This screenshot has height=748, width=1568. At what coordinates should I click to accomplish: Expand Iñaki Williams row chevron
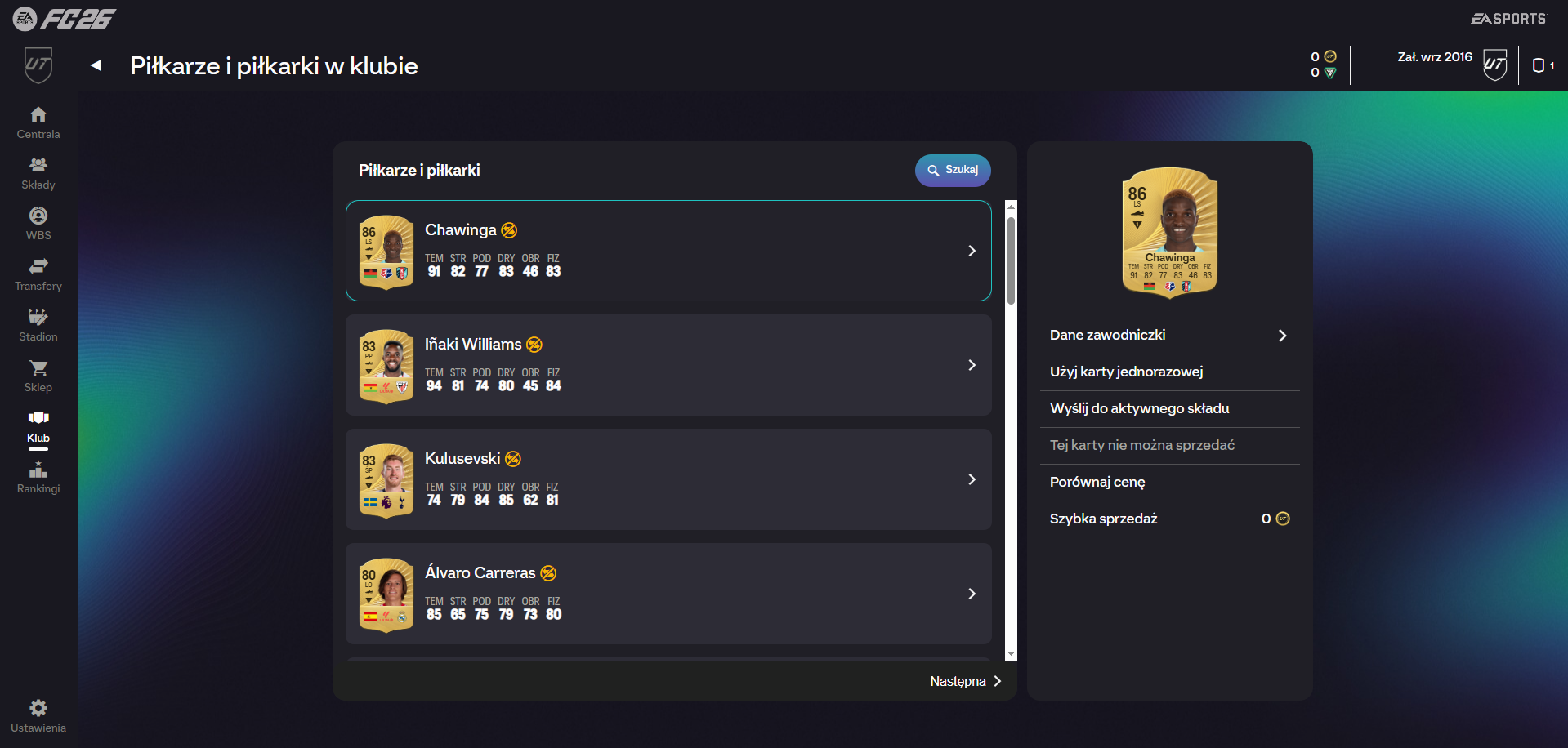(x=972, y=365)
